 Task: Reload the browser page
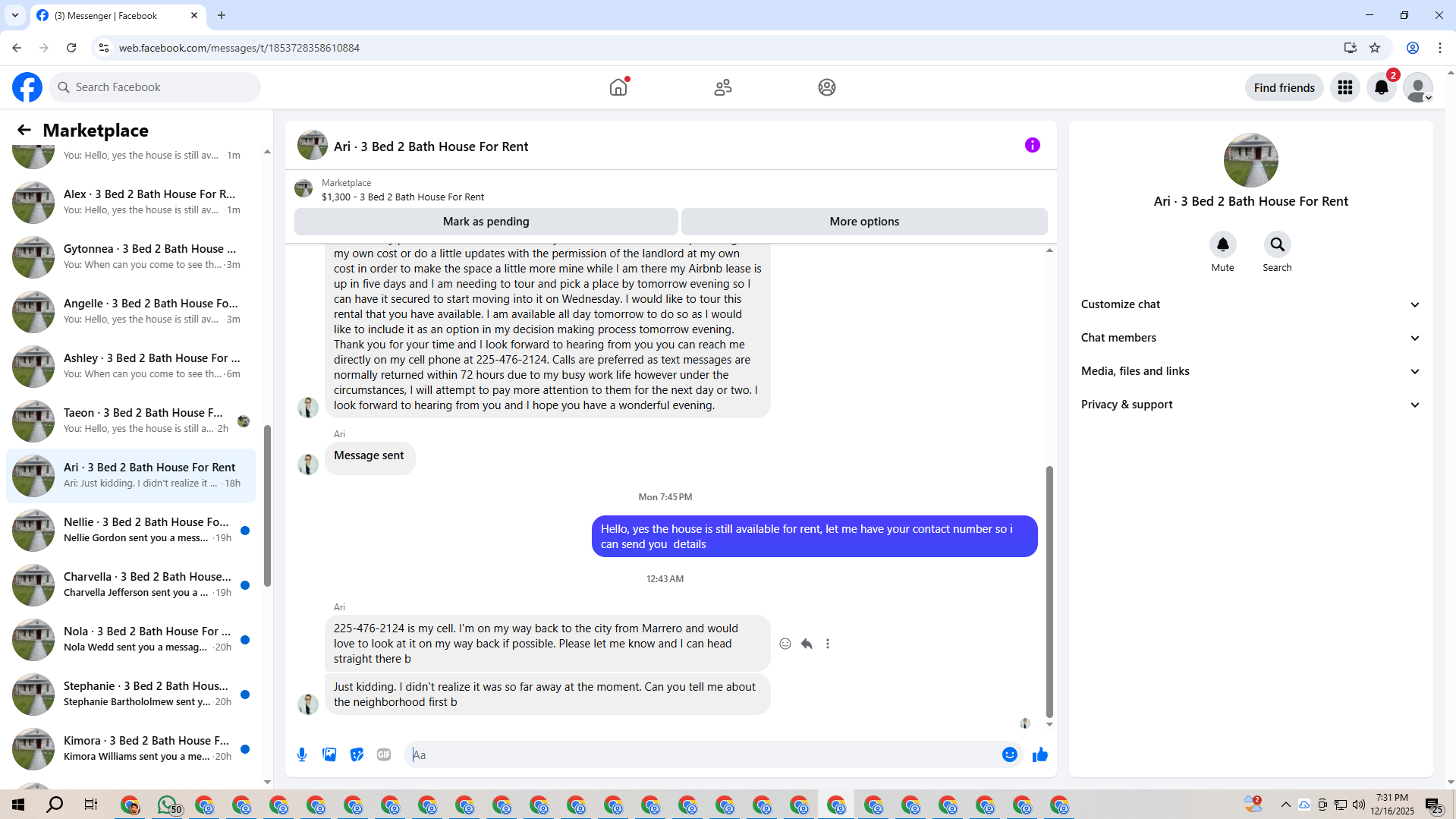pos(71,48)
